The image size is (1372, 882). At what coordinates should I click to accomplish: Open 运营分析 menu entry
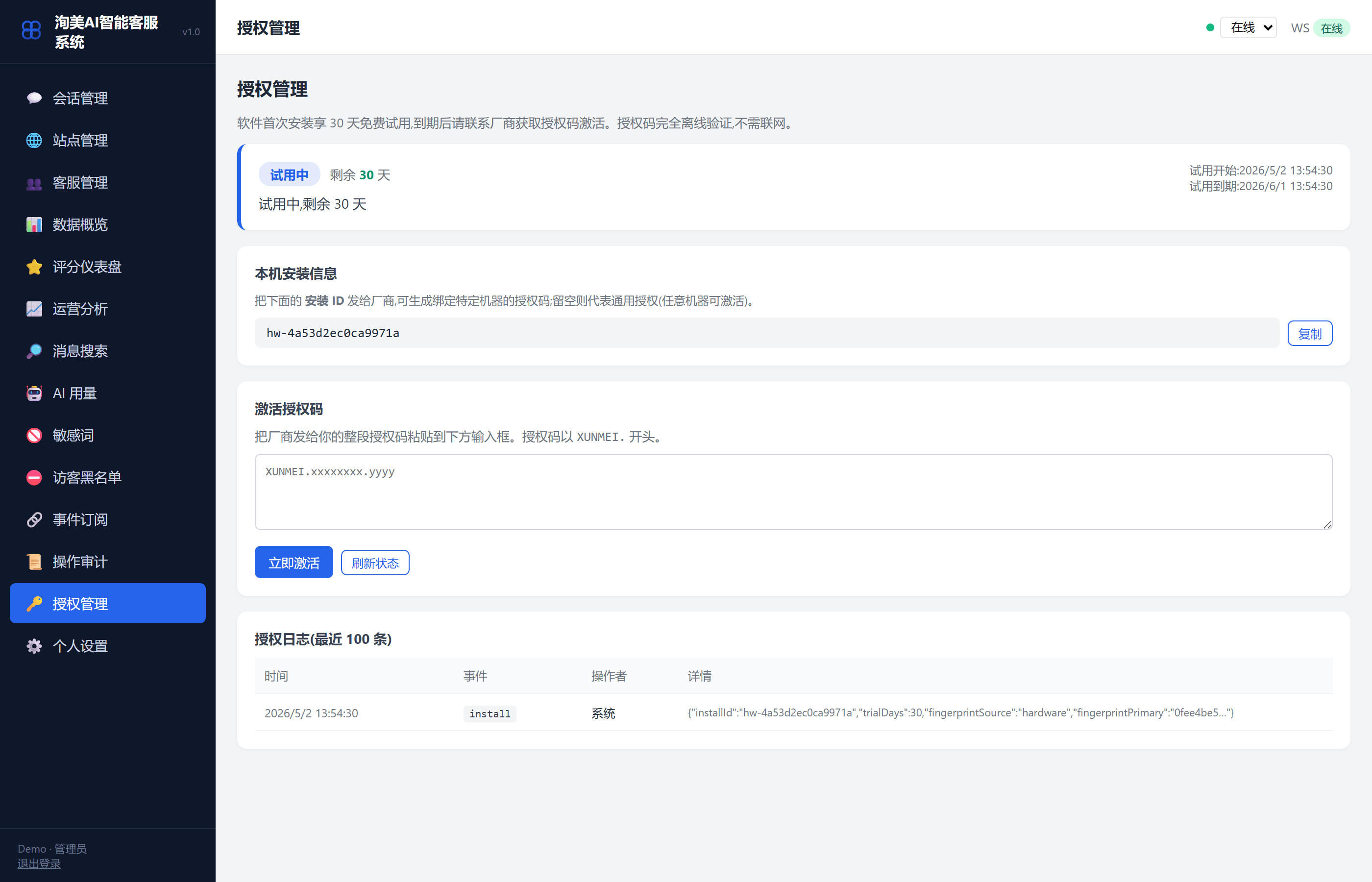click(x=108, y=309)
